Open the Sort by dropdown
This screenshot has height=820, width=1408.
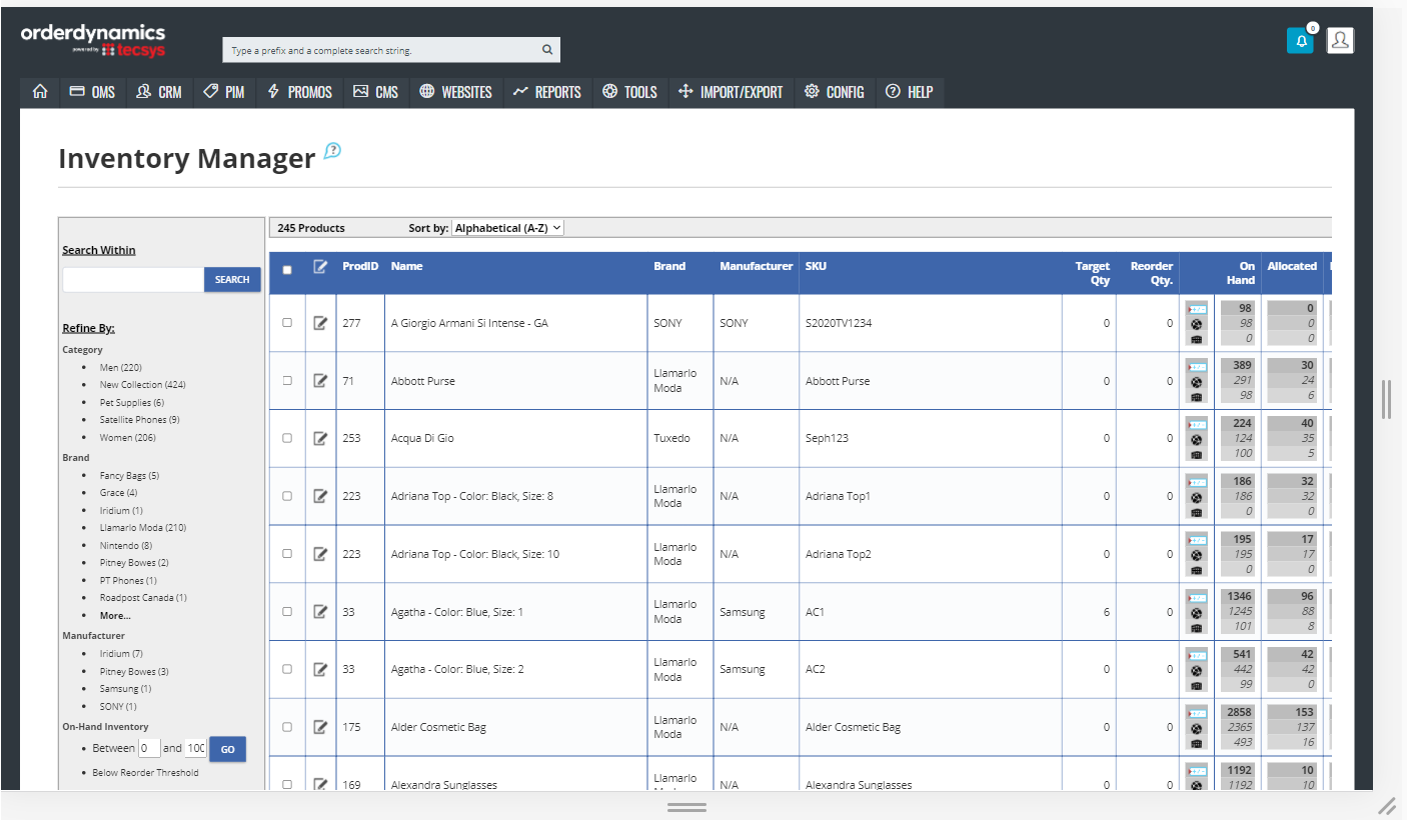[x=507, y=227]
